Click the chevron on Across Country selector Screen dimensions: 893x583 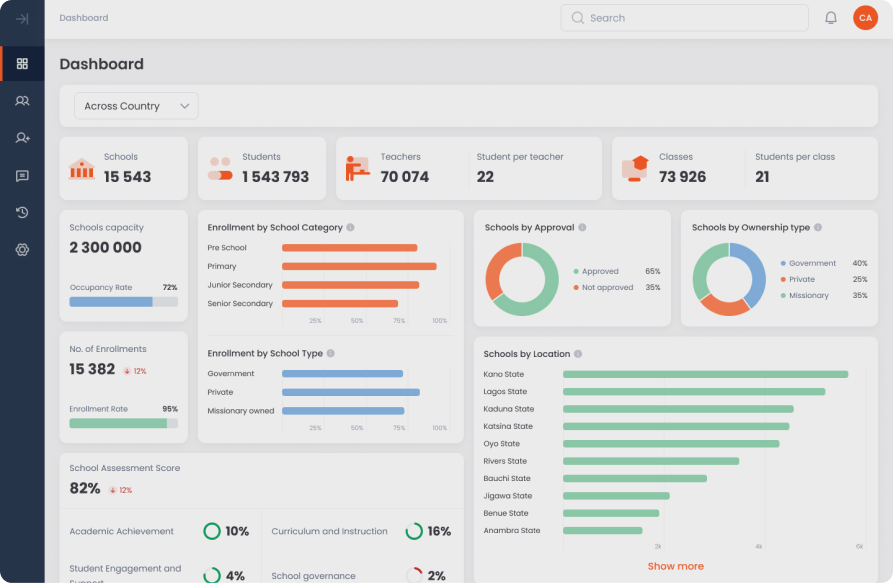click(185, 106)
